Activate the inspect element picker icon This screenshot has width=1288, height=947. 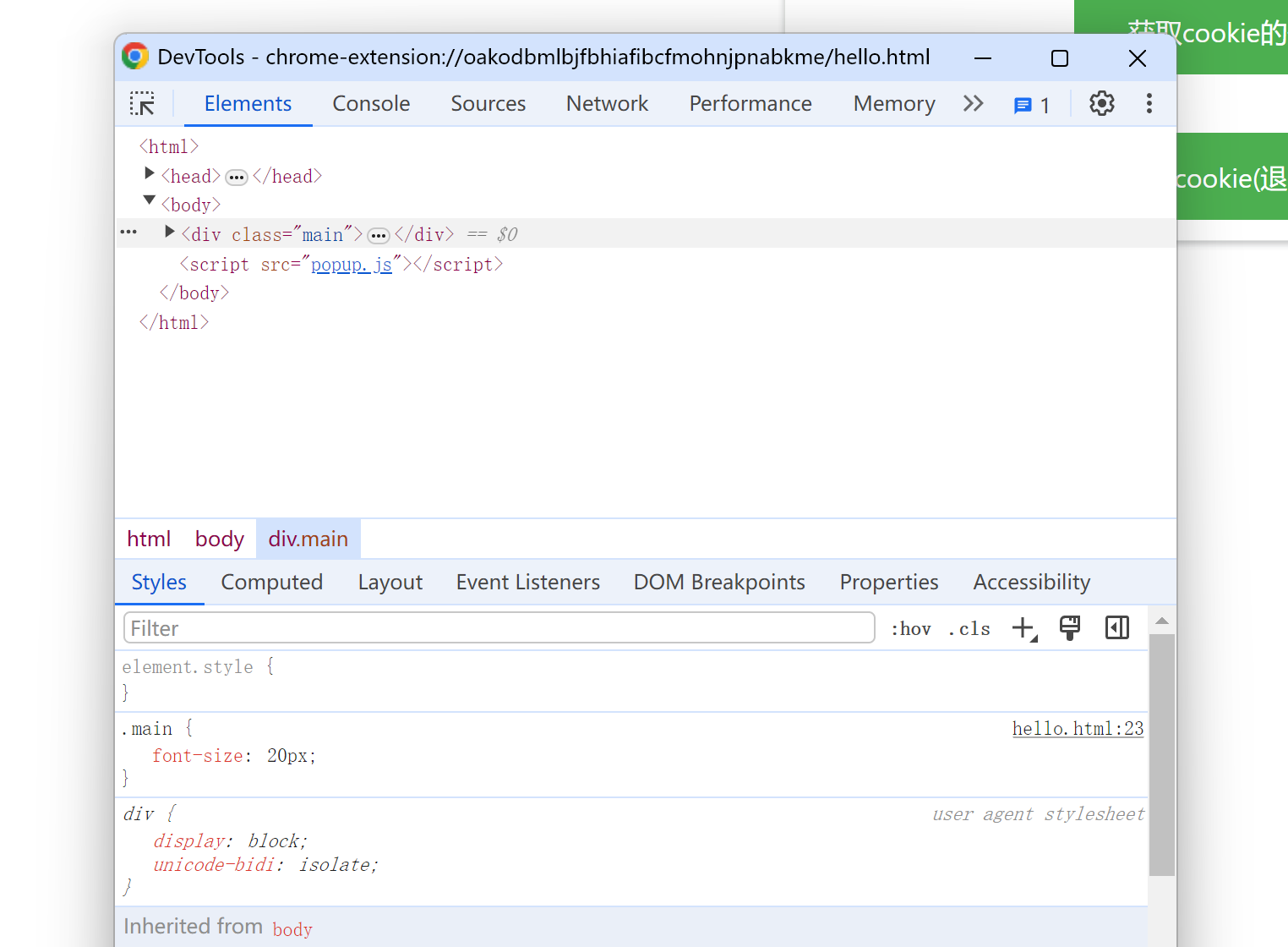(142, 103)
